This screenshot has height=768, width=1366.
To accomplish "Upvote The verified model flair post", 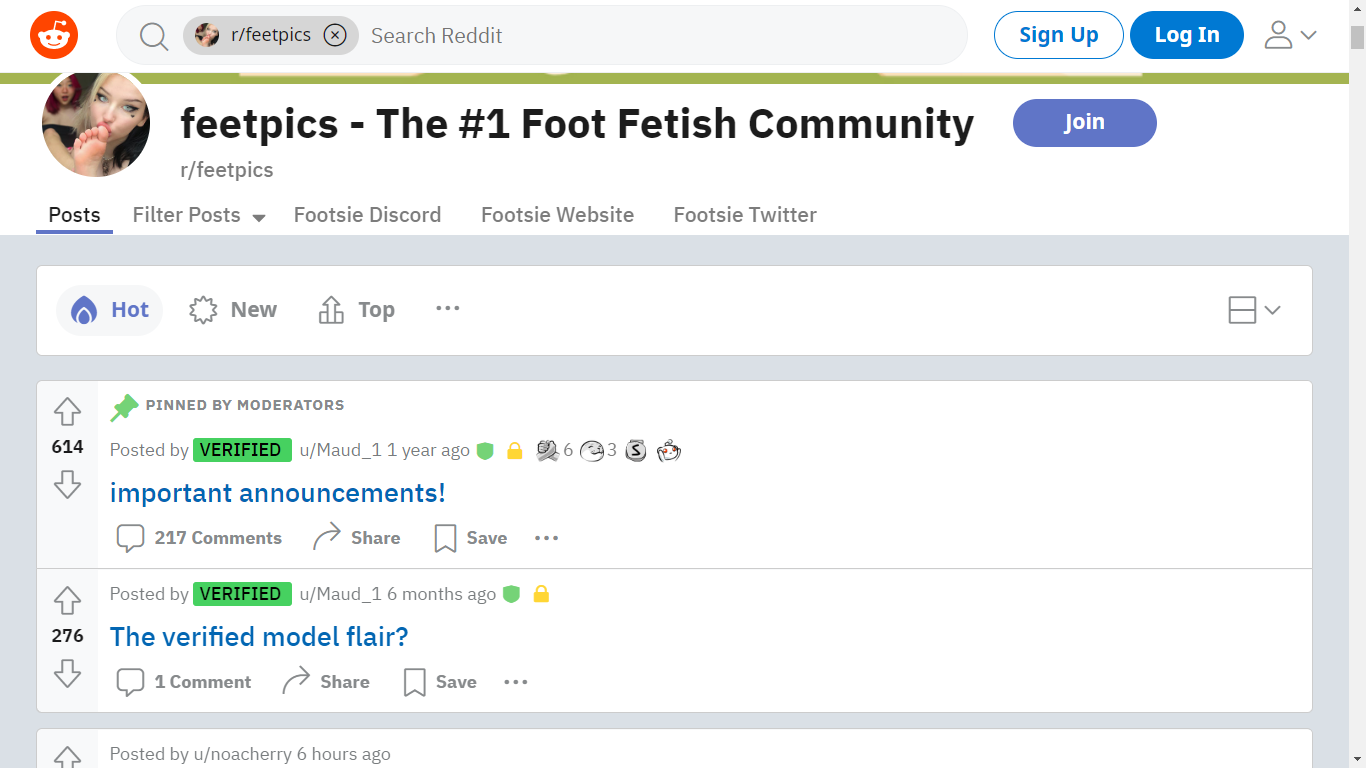I will (x=67, y=600).
